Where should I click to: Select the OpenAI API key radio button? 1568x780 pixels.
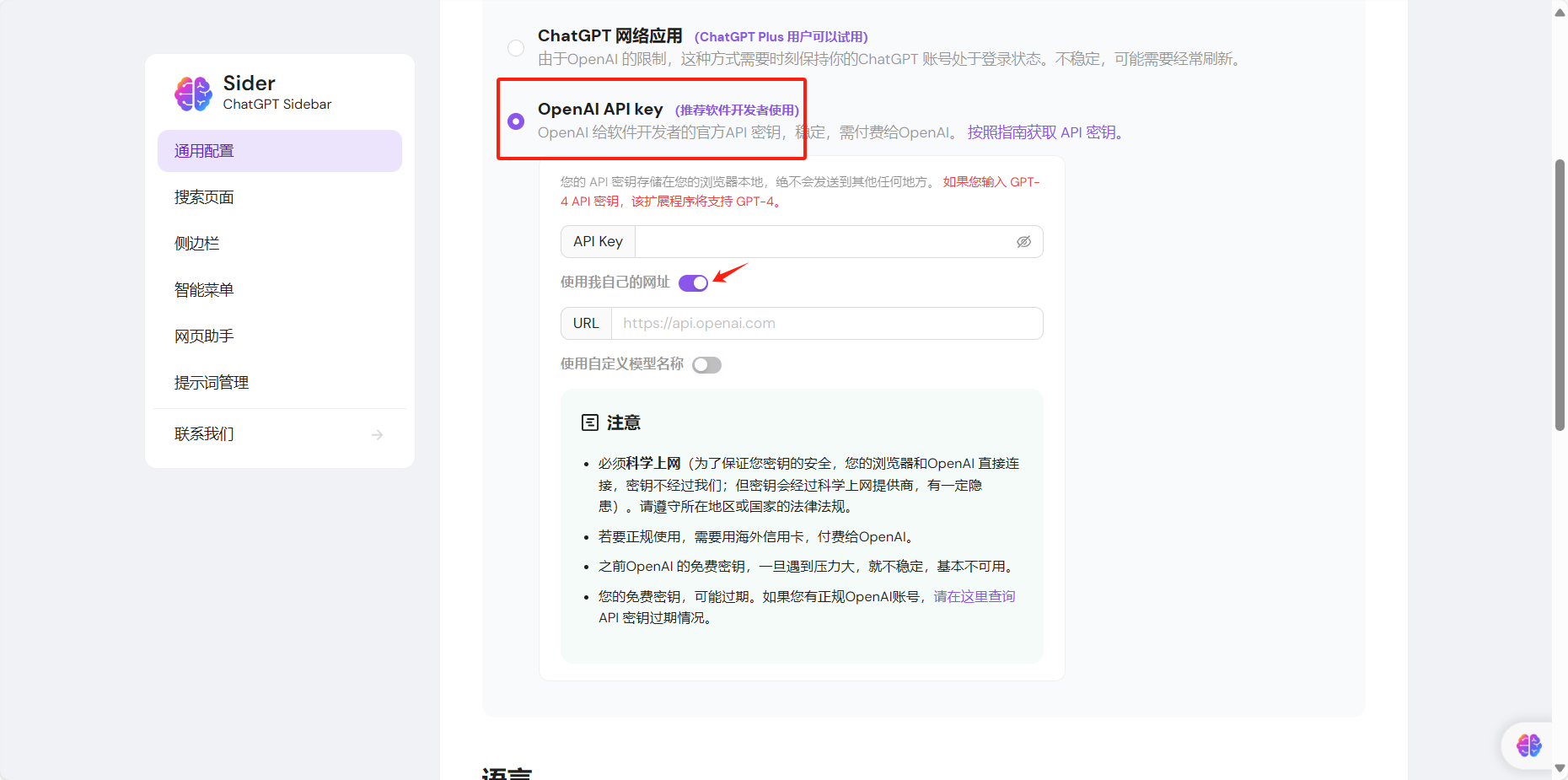click(516, 121)
